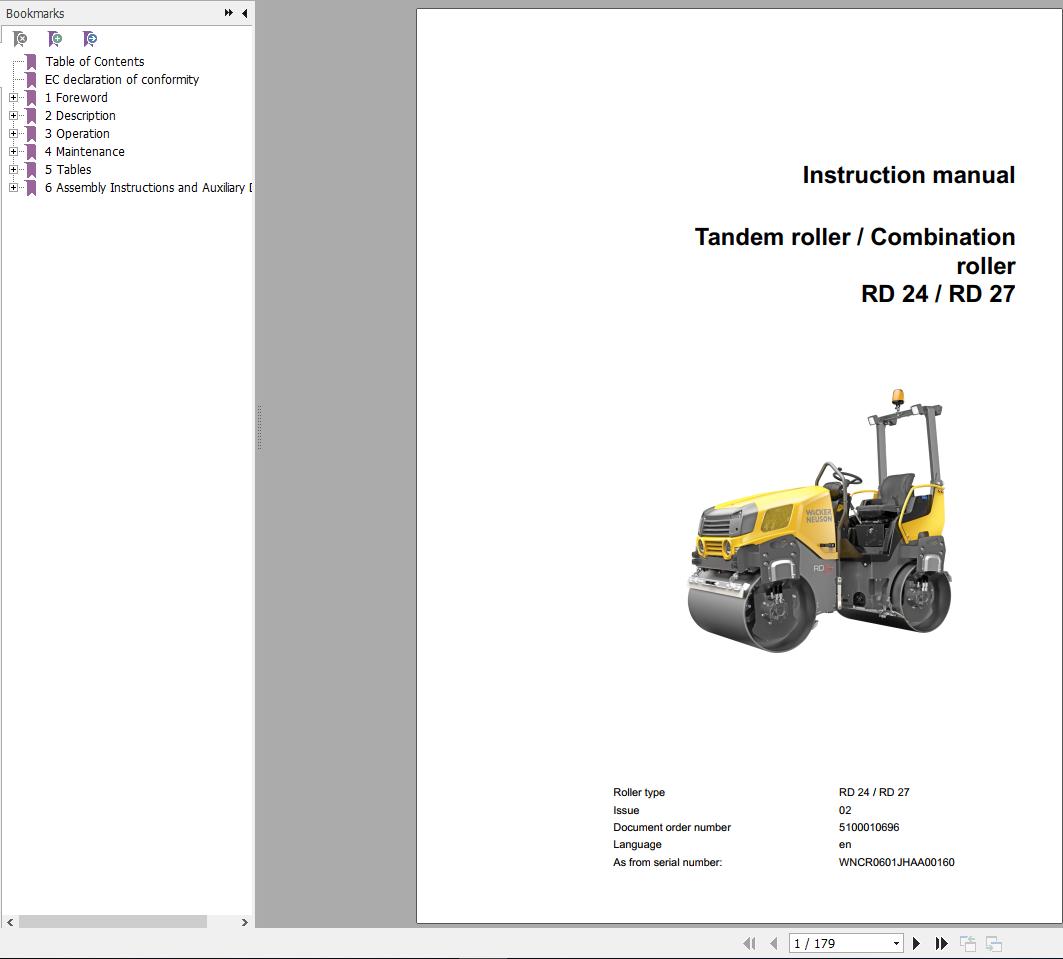
Task: Go to the previous page arrow
Action: (773, 943)
